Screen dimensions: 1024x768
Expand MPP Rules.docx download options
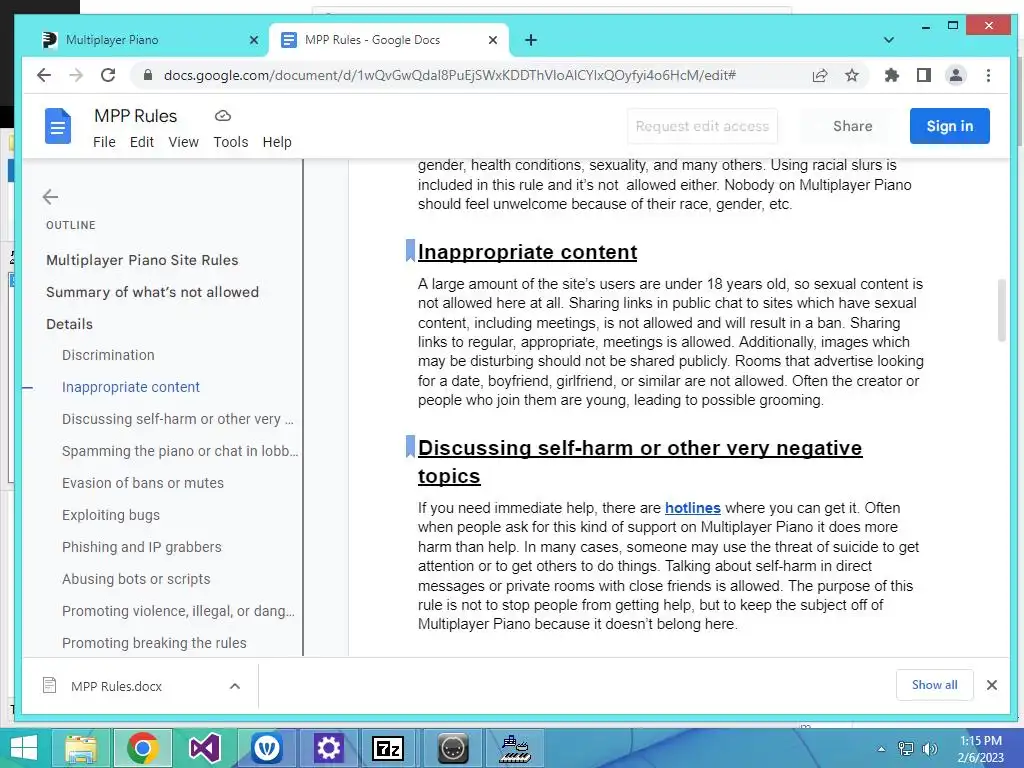[235, 686]
